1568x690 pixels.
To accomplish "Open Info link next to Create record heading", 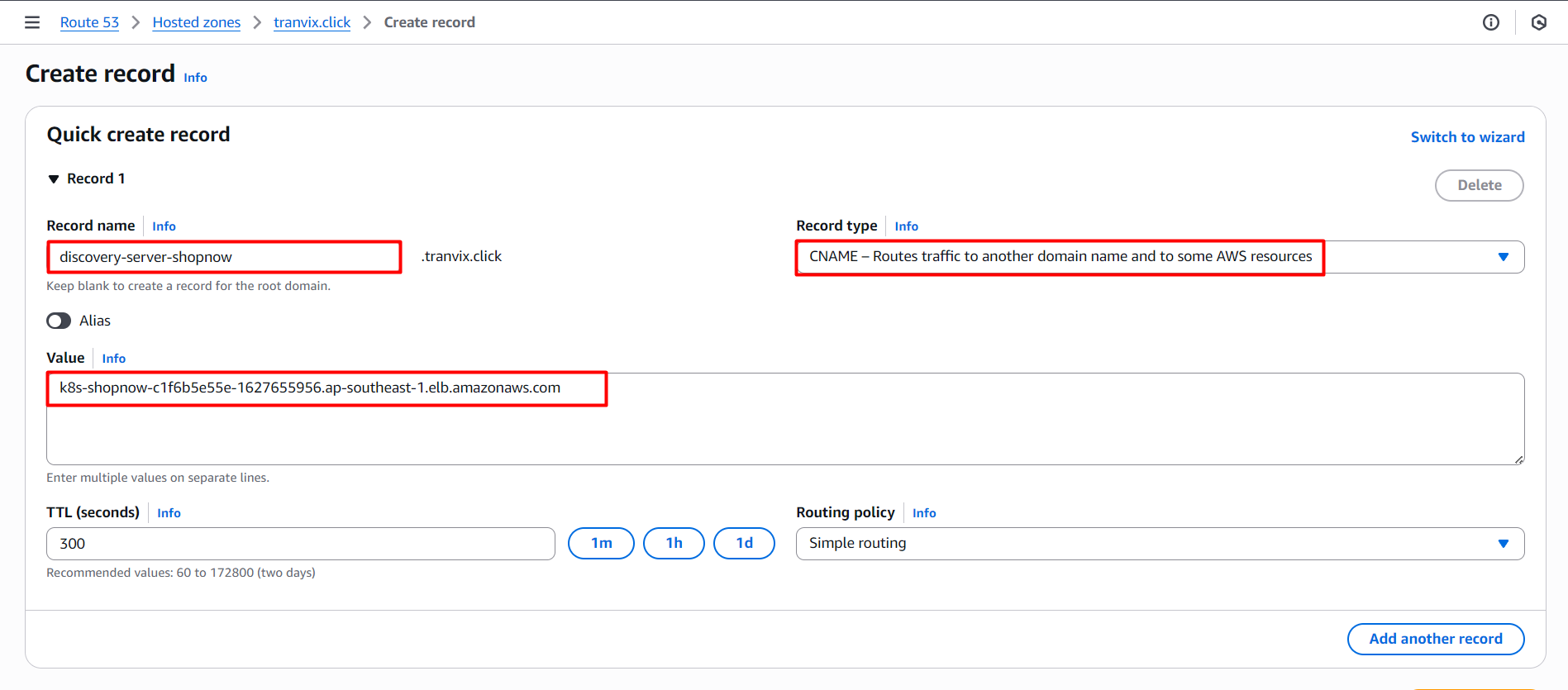I will click(x=195, y=78).
